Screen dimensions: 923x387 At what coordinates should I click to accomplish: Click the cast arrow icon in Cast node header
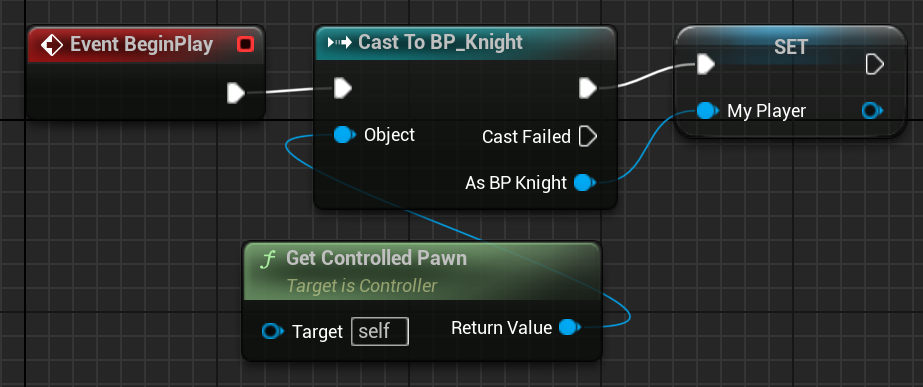coord(340,42)
